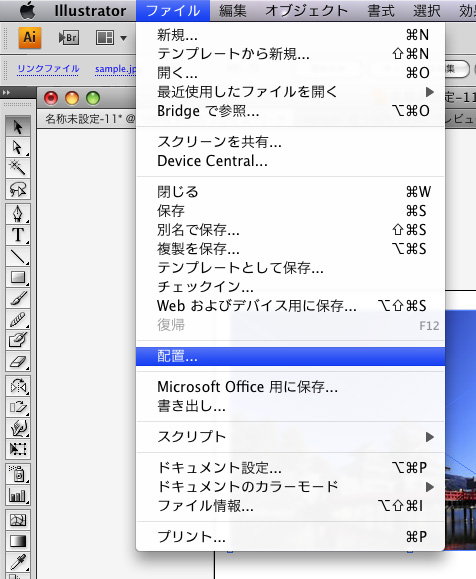Select the Warp tool

click(x=18, y=428)
